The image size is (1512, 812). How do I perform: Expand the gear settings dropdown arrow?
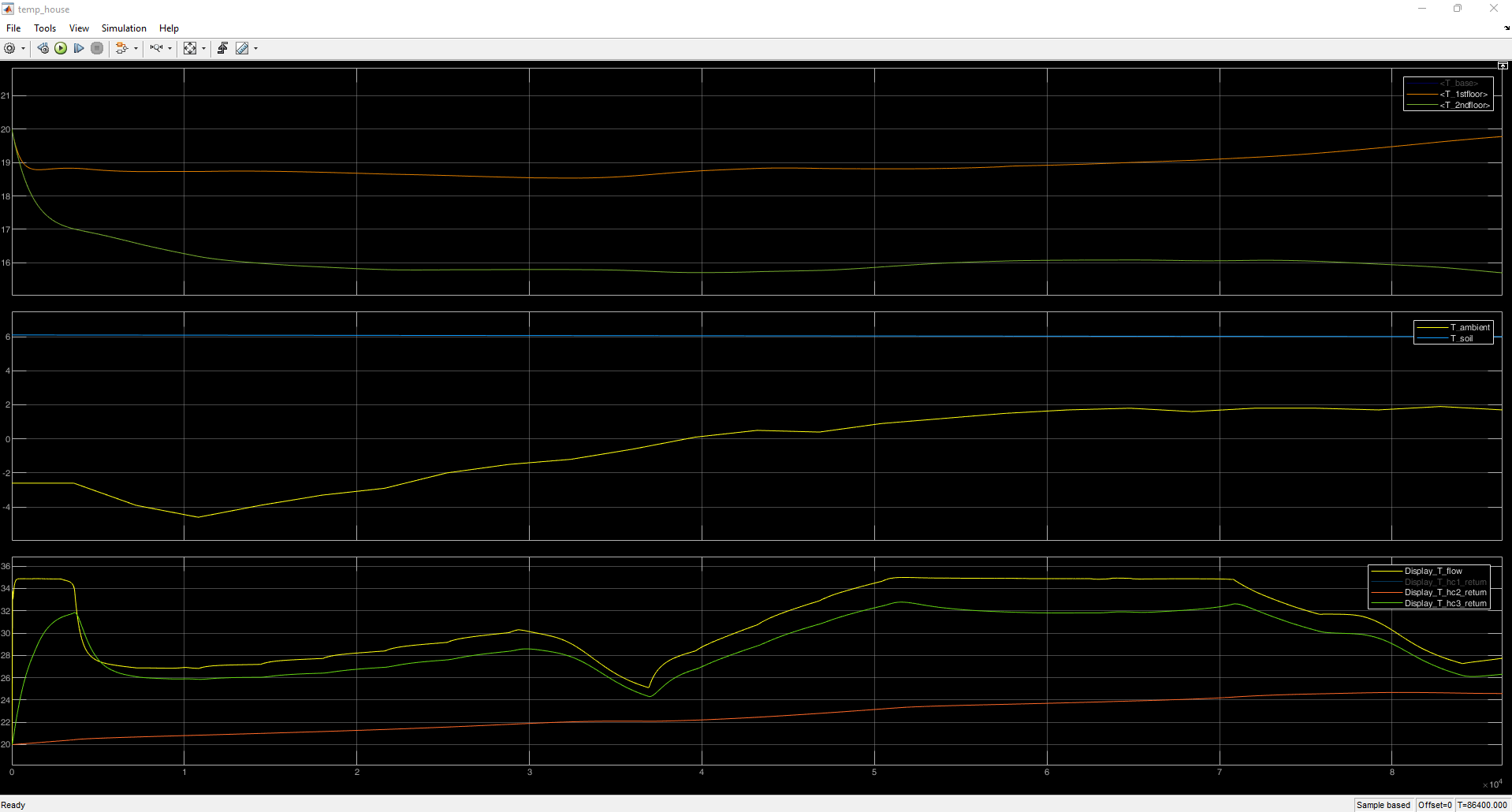(x=23, y=48)
